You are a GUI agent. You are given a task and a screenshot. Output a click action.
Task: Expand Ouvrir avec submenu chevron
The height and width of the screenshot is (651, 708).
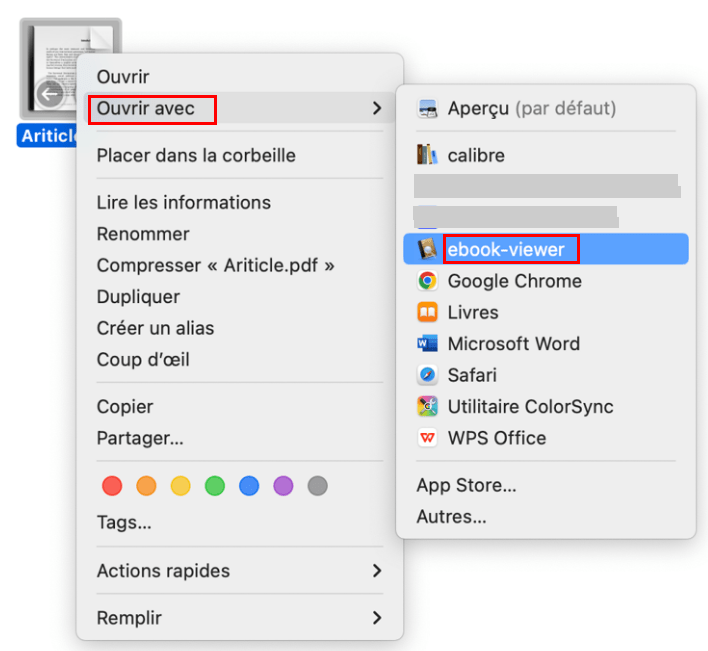[x=377, y=108]
